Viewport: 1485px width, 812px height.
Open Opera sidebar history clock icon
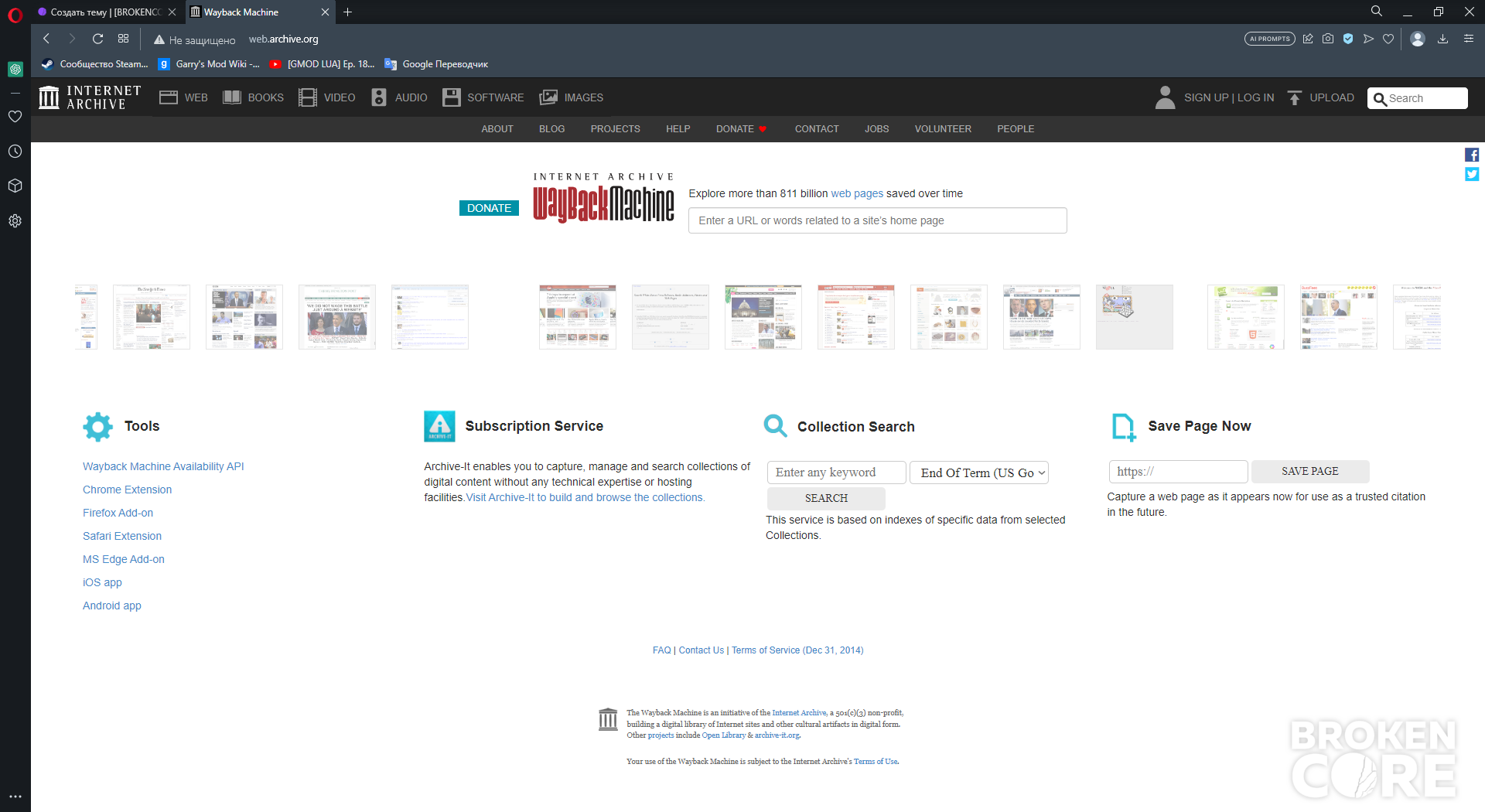coord(15,152)
